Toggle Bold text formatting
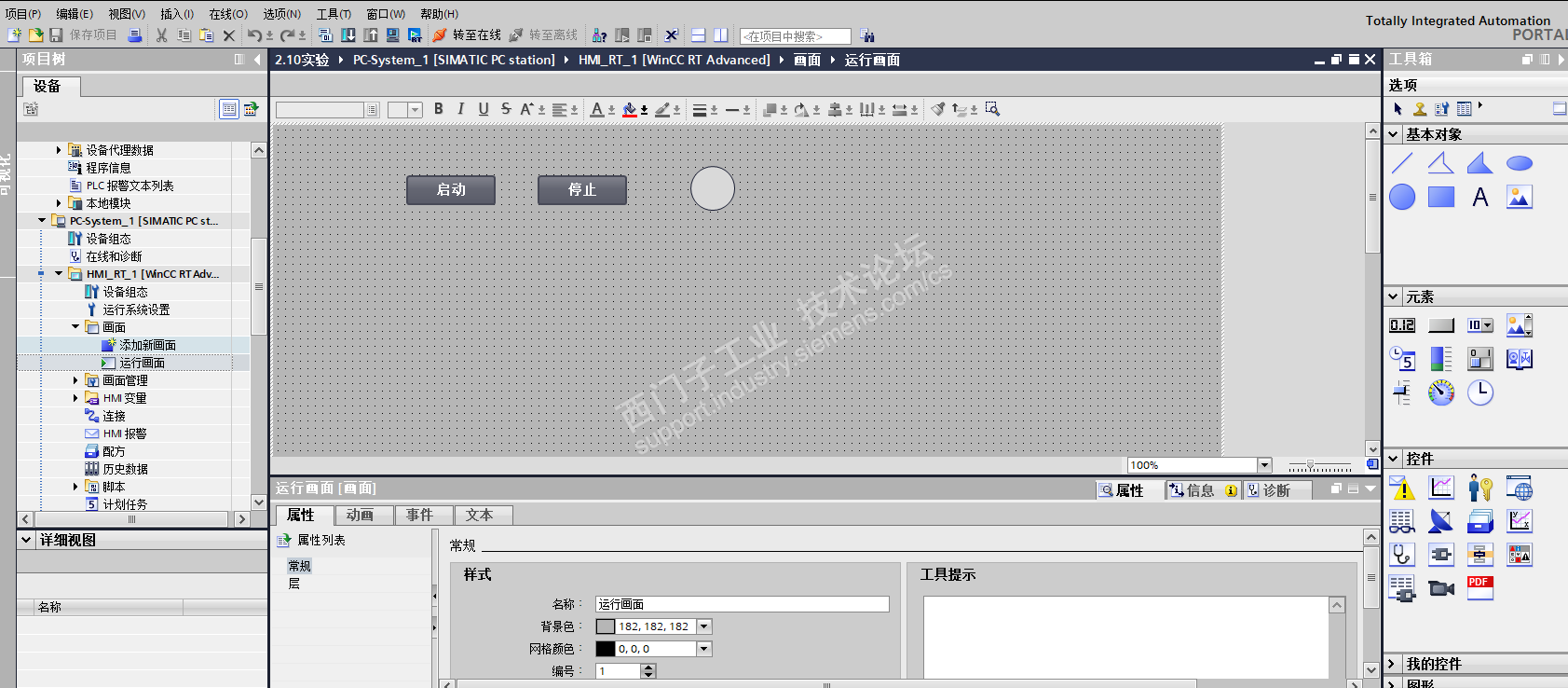Viewport: 1568px width, 688px height. [x=439, y=109]
